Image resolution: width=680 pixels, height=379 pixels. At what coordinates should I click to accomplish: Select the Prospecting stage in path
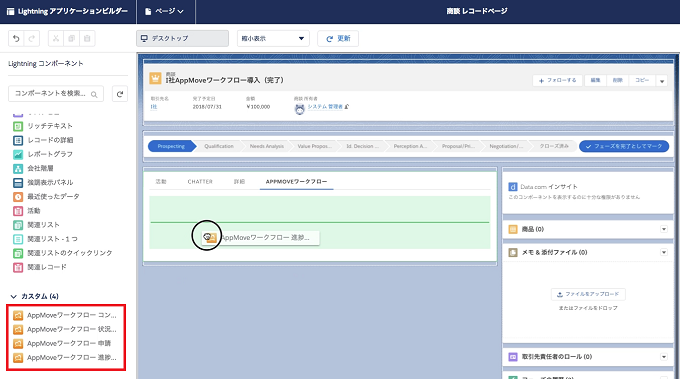(171, 147)
